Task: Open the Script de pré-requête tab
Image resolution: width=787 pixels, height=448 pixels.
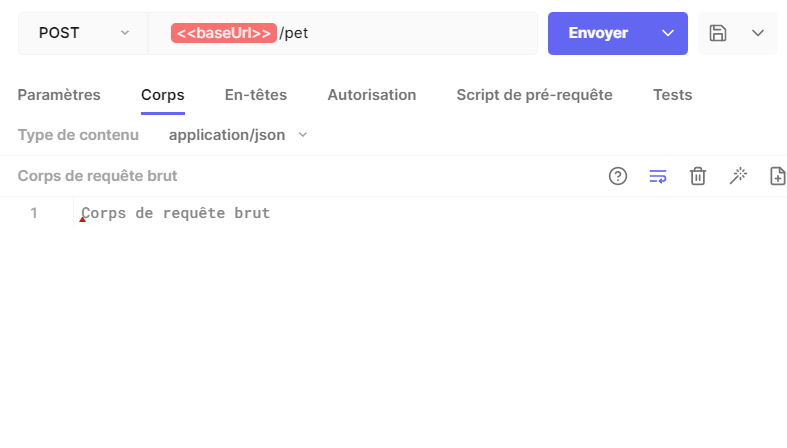Action: click(x=535, y=95)
